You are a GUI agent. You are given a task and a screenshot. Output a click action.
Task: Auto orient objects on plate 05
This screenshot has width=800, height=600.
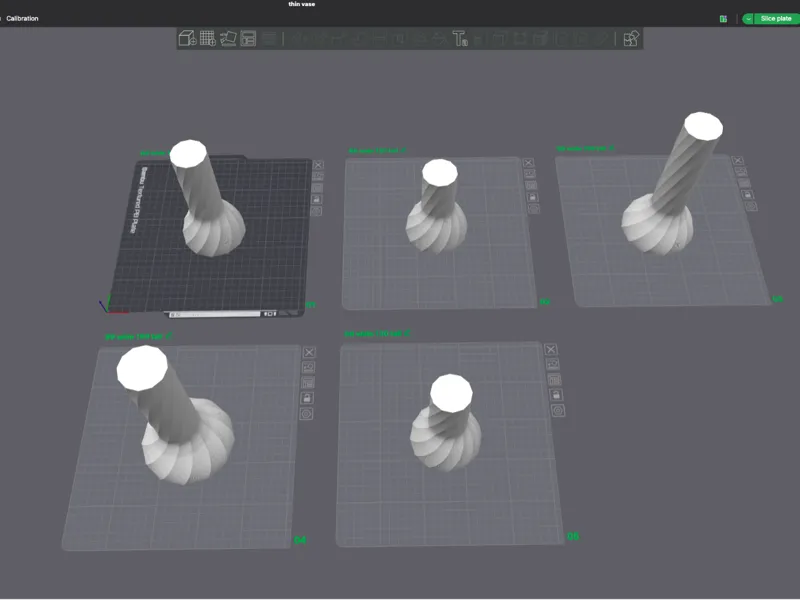tap(553, 364)
